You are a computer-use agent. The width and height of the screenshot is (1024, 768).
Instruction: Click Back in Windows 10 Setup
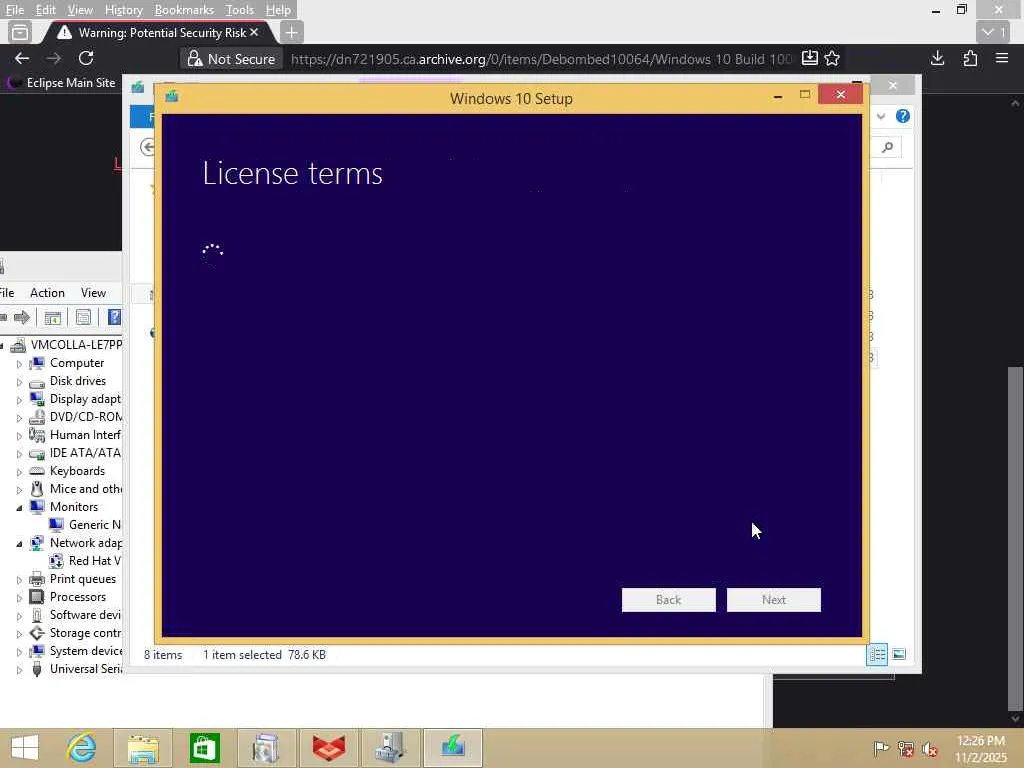coord(668,600)
